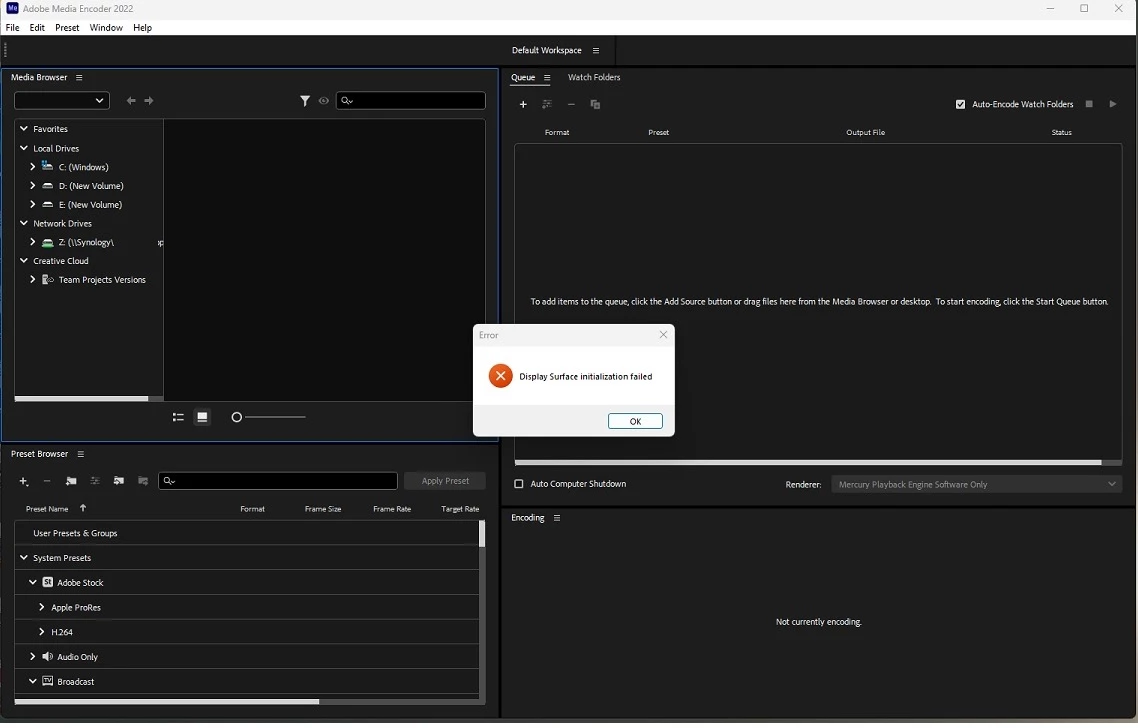Image resolution: width=1138 pixels, height=728 pixels.
Task: Click the Export Presets folder icon
Action: click(x=143, y=481)
